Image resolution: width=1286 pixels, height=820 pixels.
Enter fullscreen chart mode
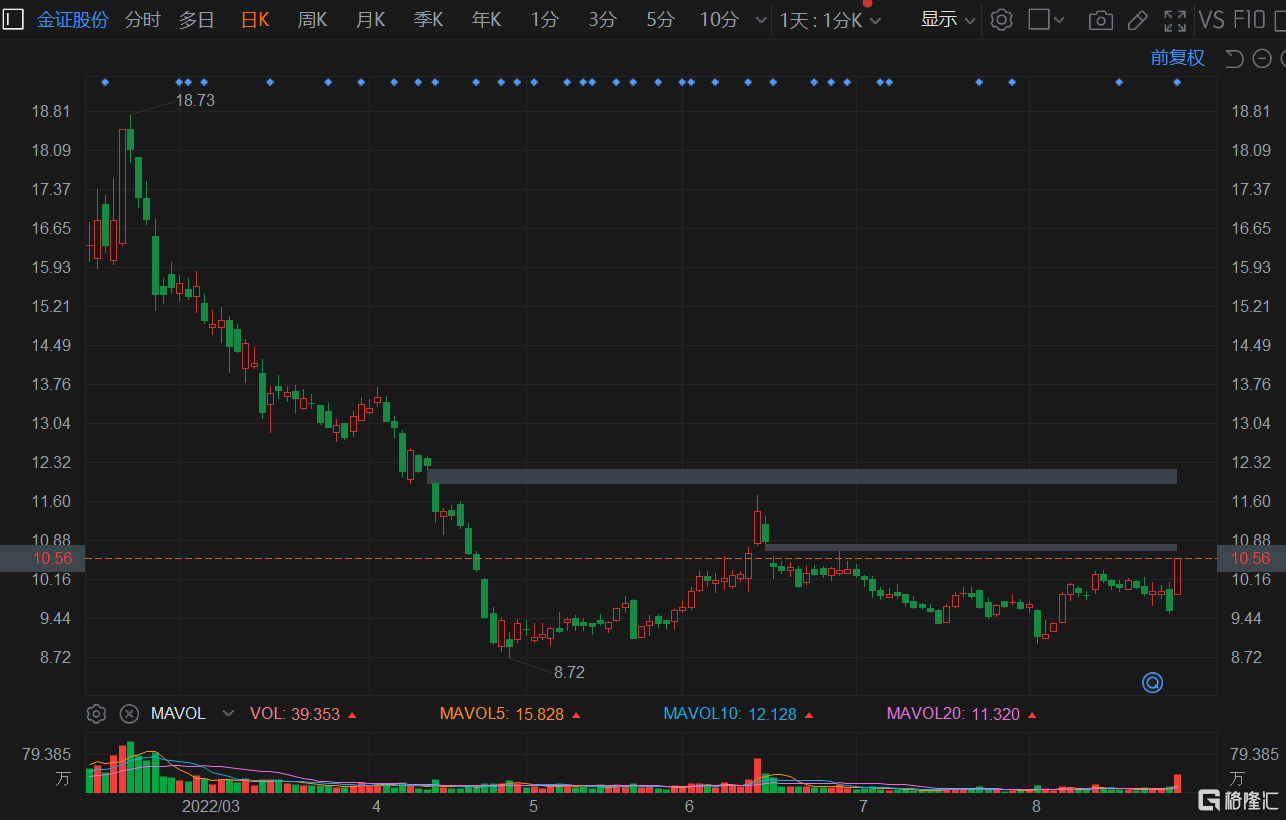pos(1176,20)
